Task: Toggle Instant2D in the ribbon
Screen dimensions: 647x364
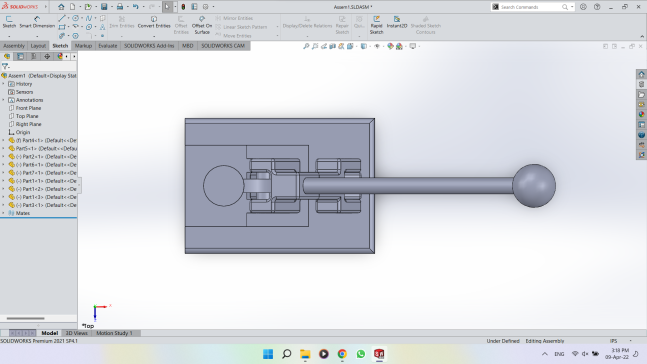Action: tap(397, 22)
